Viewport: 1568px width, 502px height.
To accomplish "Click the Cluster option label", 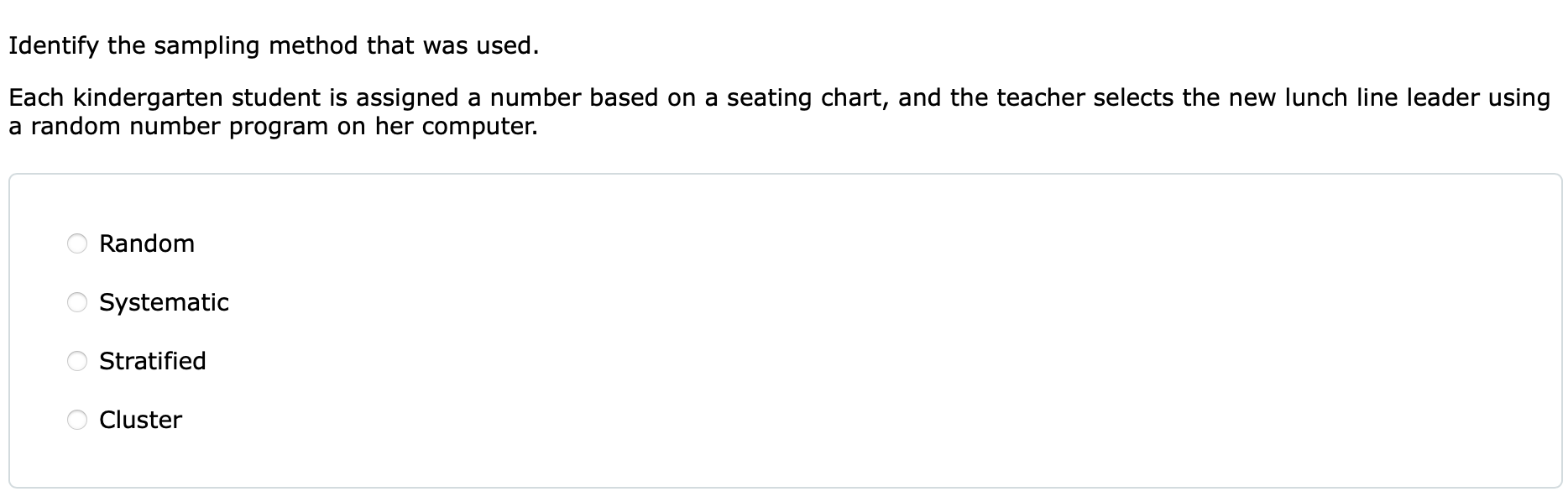I will click(x=141, y=421).
